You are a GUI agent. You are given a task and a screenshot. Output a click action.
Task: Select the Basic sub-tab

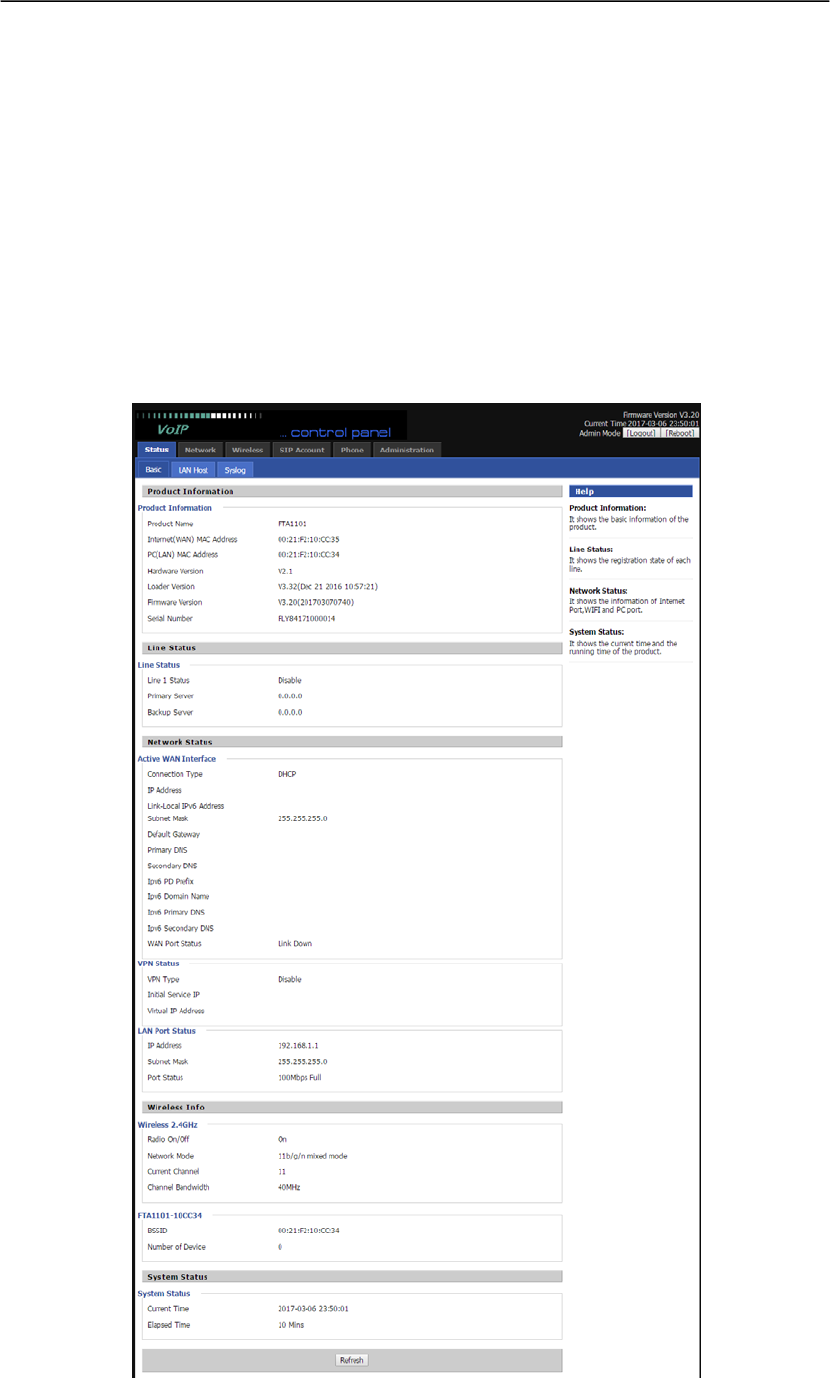(x=153, y=469)
